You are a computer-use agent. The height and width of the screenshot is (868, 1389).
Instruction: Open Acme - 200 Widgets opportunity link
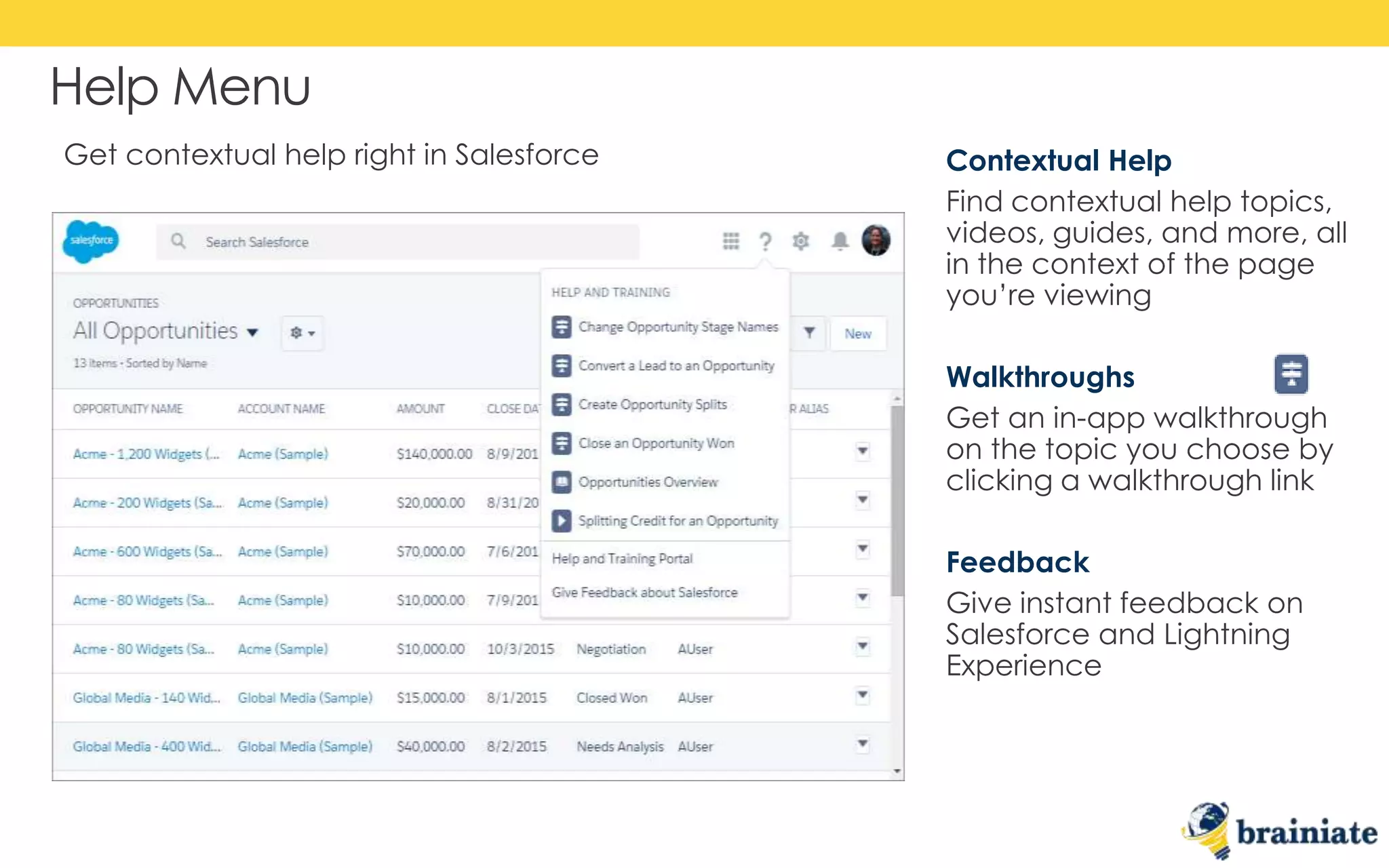coord(147,502)
